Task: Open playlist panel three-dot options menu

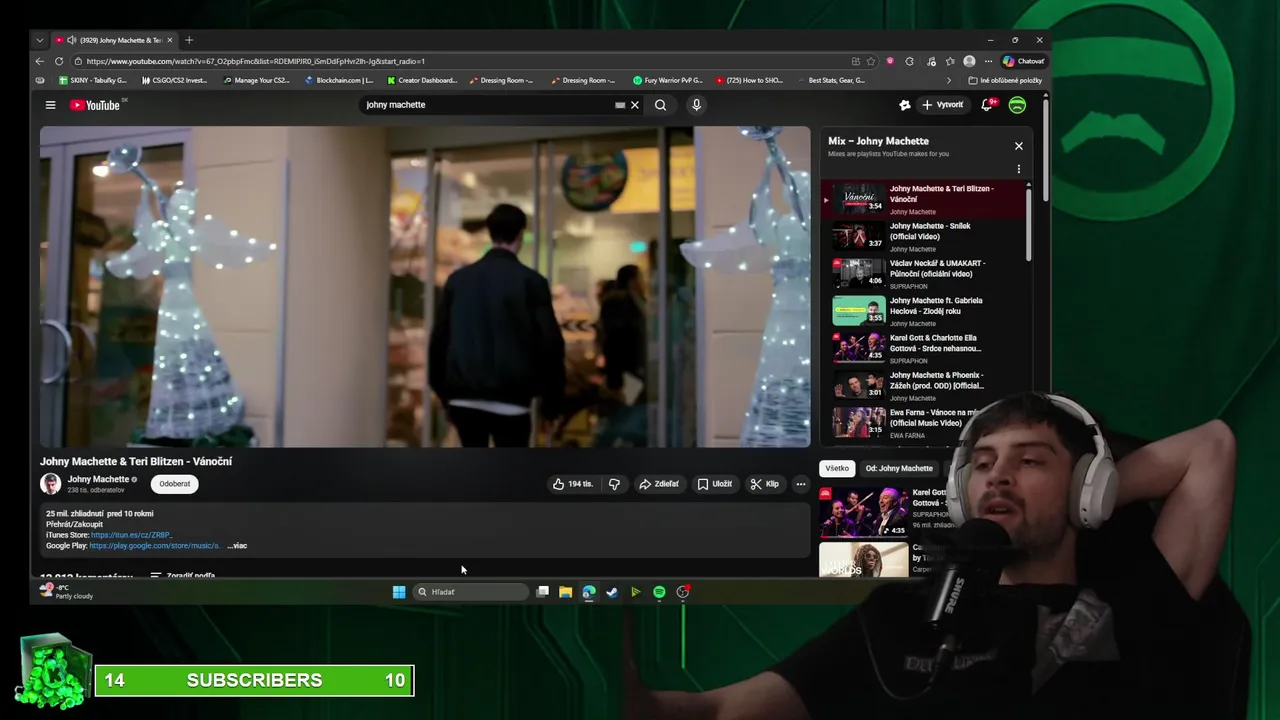Action: tap(1018, 170)
